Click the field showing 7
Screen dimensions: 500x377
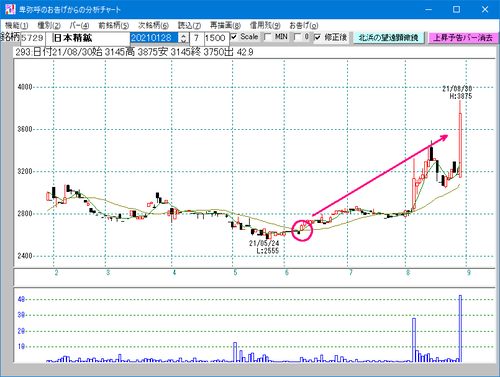point(197,38)
